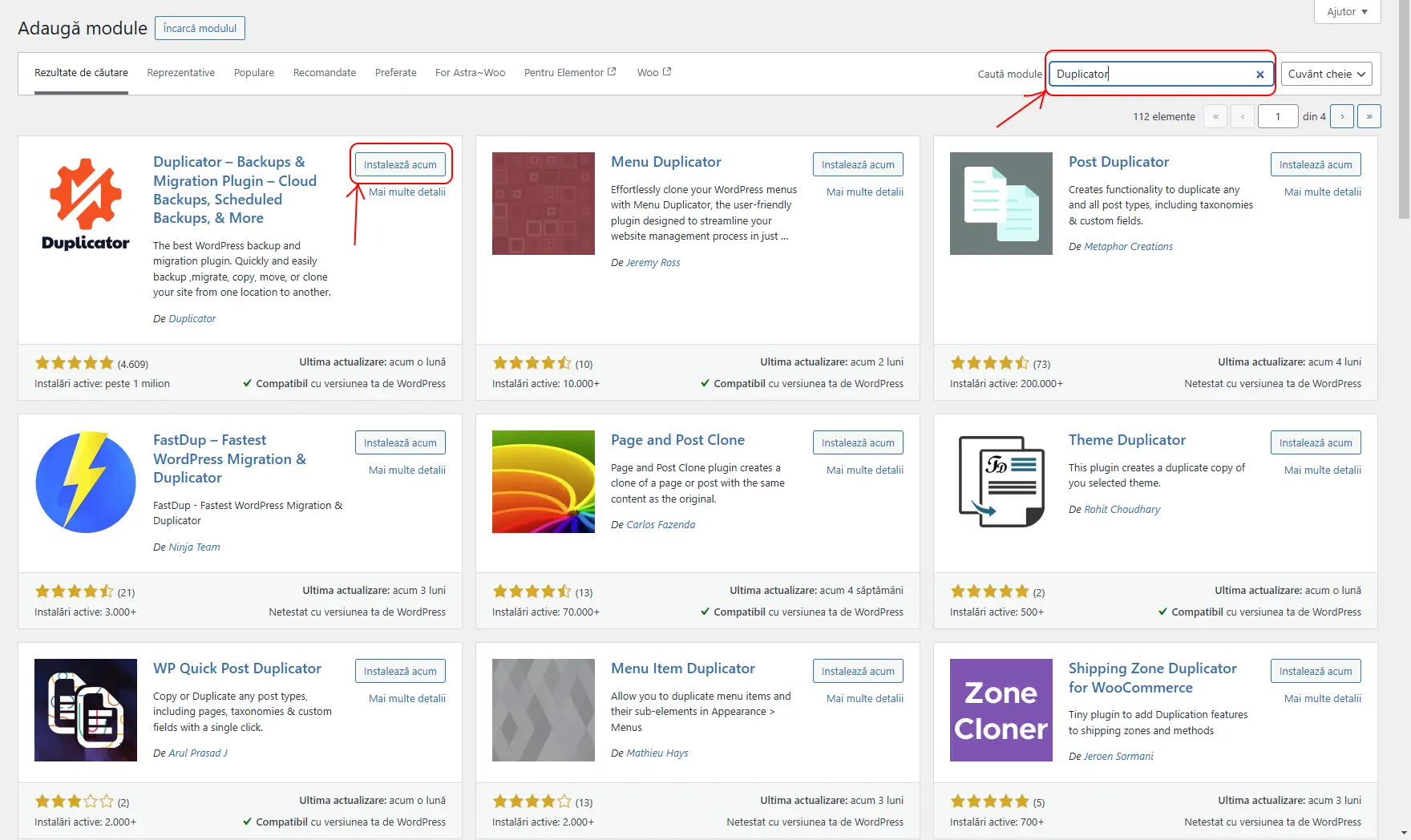Open the Preferate tab
The image size is (1411, 840).
[x=396, y=73]
